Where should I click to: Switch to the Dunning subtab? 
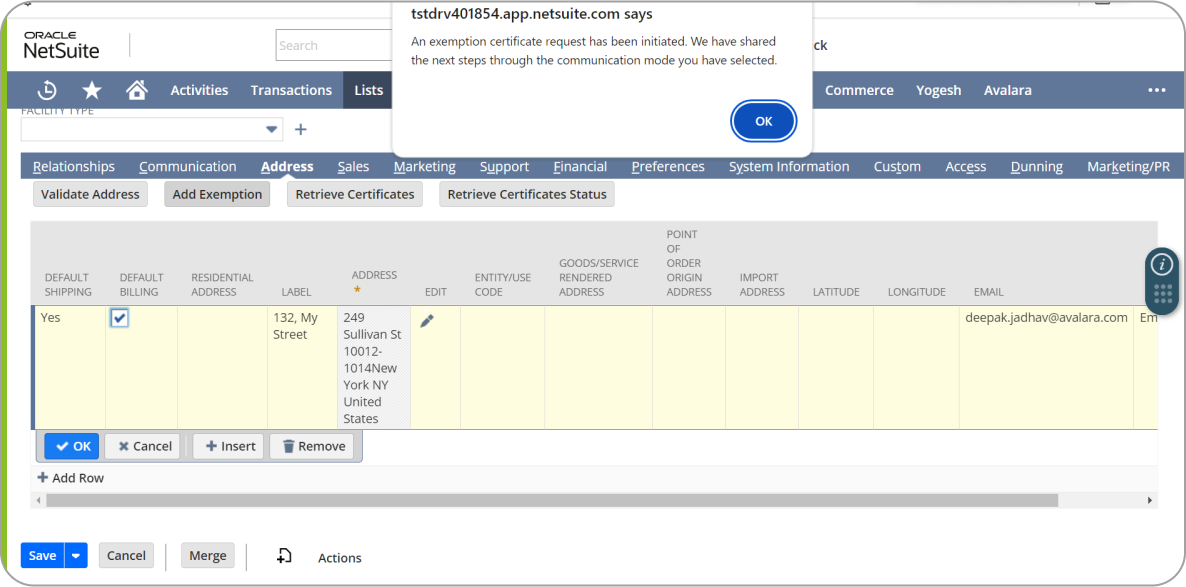(x=1037, y=166)
